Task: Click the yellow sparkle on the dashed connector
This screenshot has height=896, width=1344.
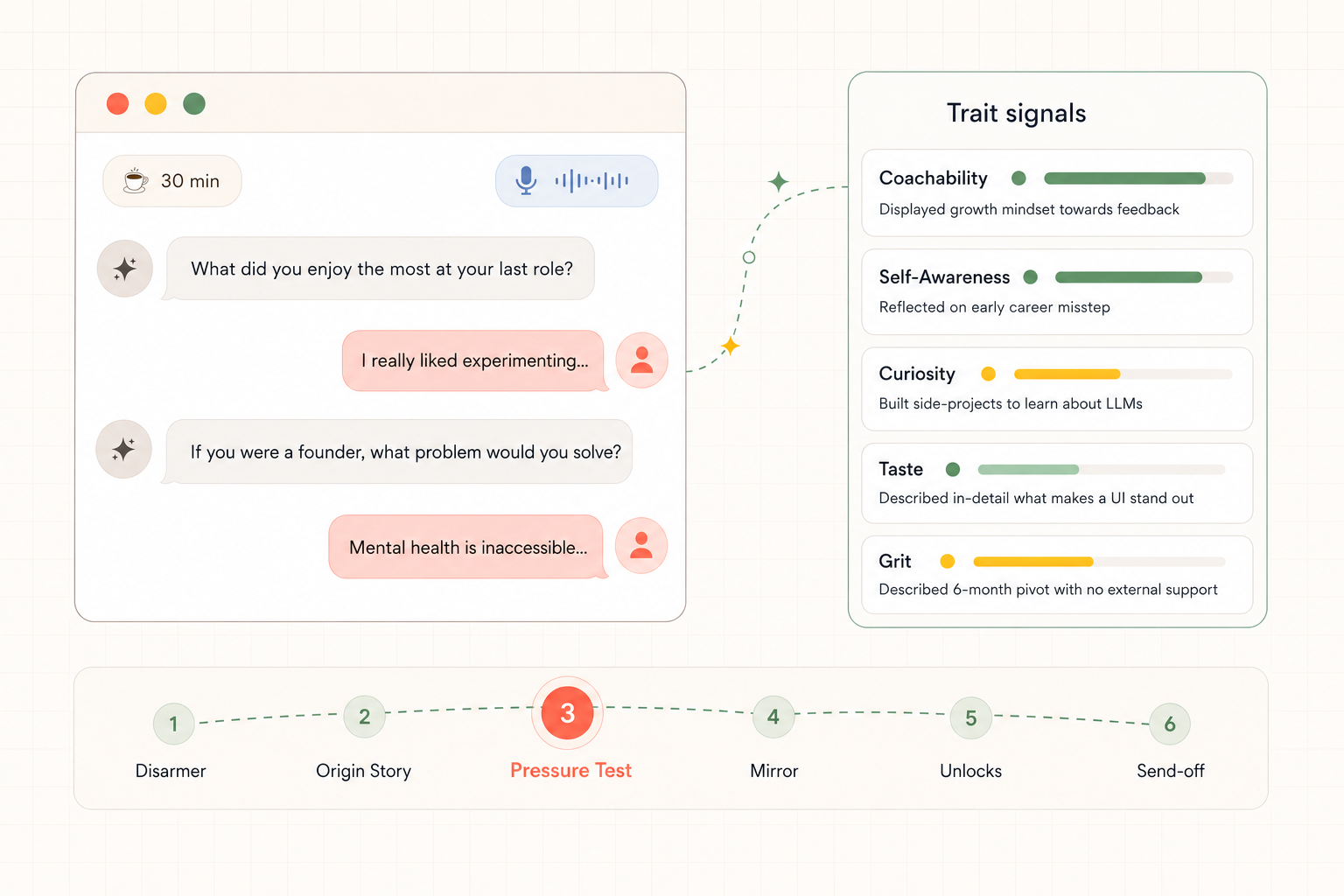Action: coord(730,346)
